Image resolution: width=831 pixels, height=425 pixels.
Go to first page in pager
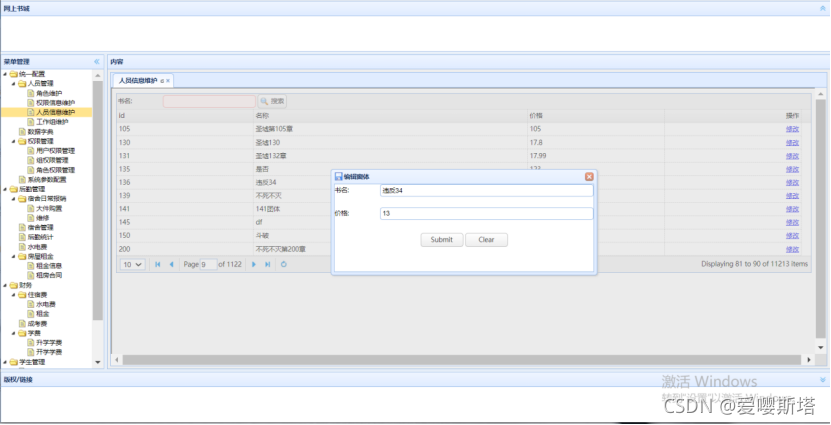[x=157, y=264]
